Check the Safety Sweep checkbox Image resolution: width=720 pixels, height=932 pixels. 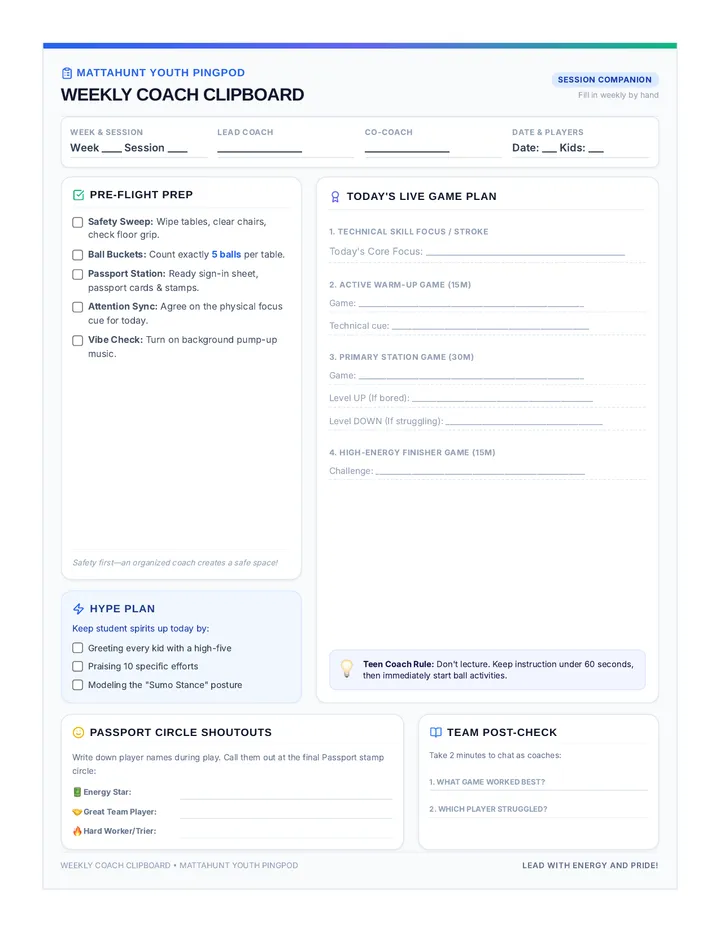click(77, 222)
